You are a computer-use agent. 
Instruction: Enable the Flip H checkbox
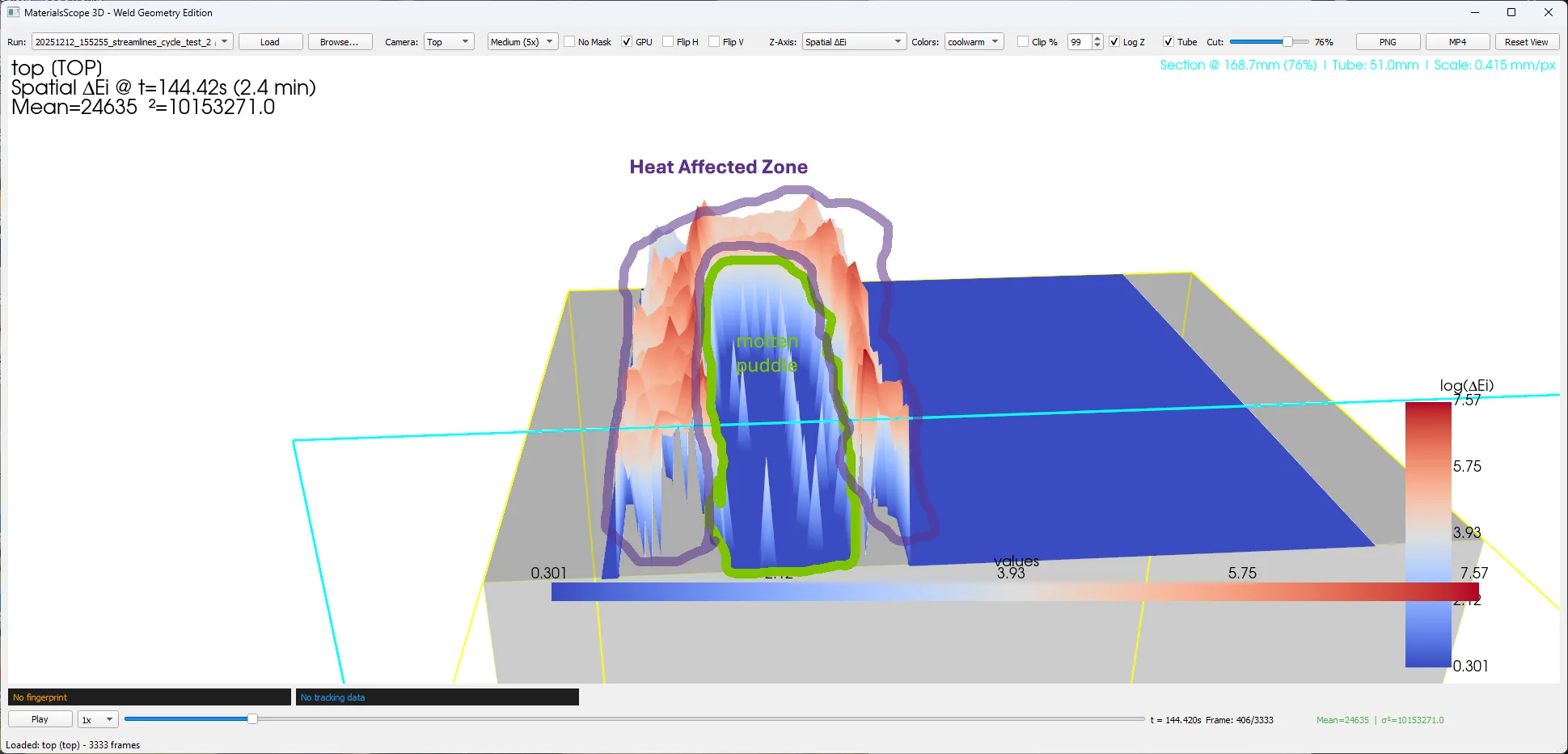(667, 41)
